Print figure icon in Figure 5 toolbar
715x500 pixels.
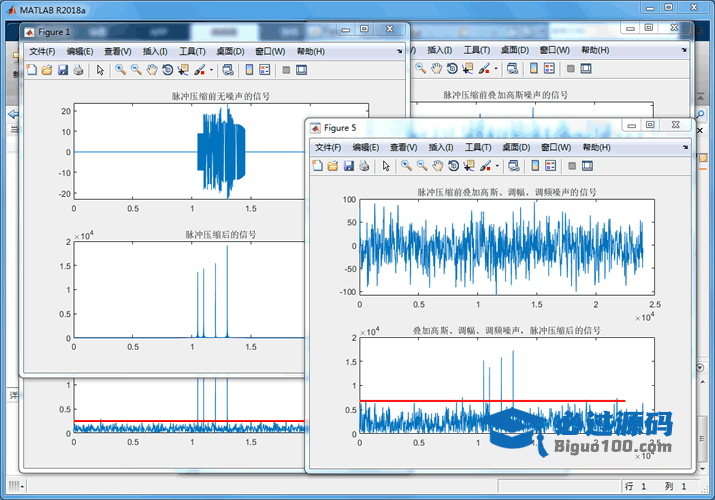[x=364, y=166]
